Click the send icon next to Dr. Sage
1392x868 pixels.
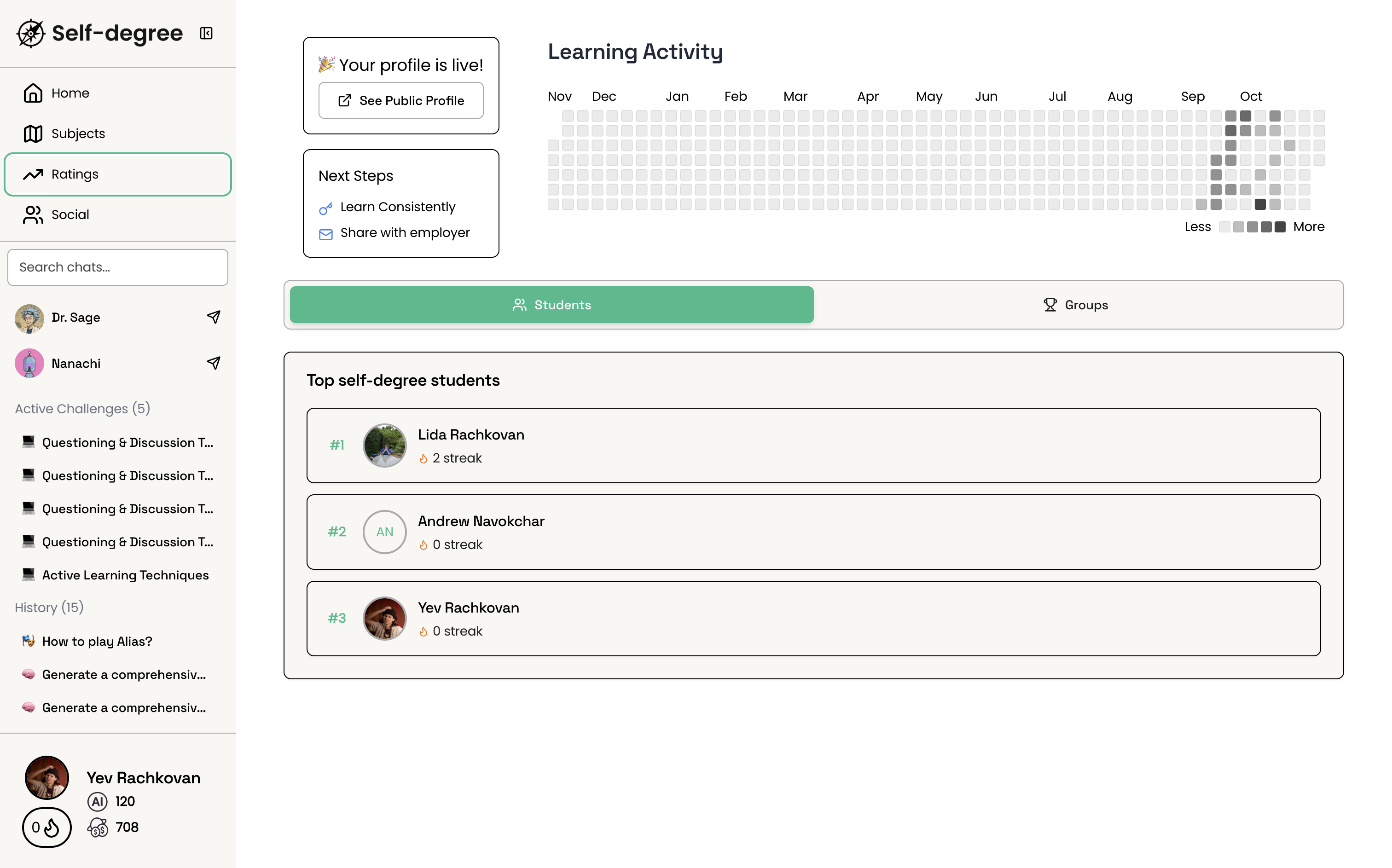click(214, 317)
